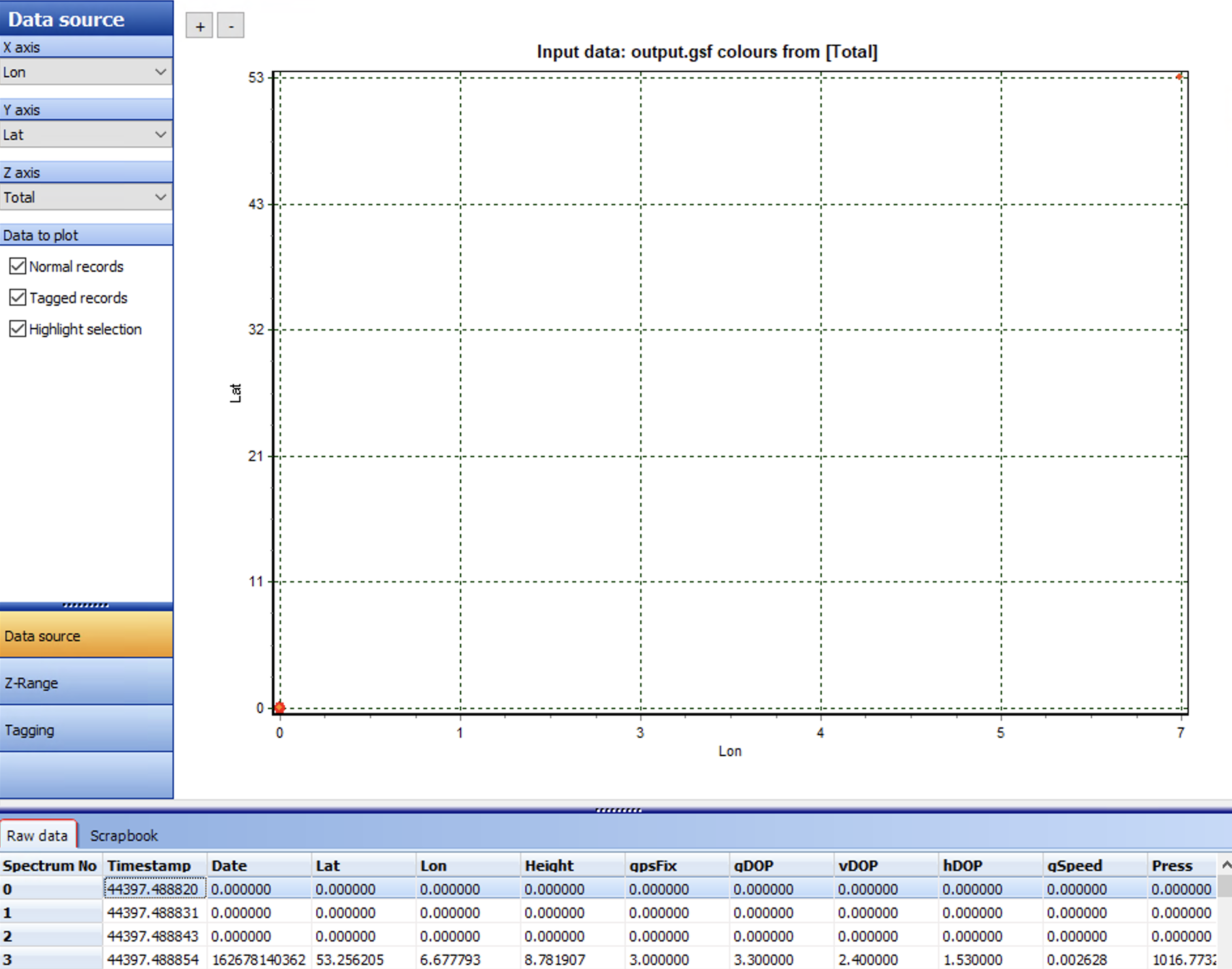Viewport: 1232px width, 969px height.
Task: Open the Z axis Total dropdown
Action: pos(86,198)
